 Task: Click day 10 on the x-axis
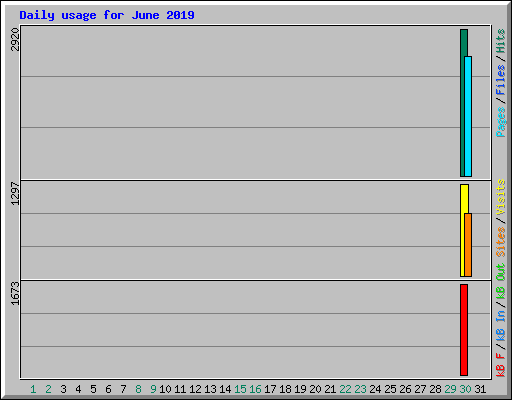click(165, 389)
